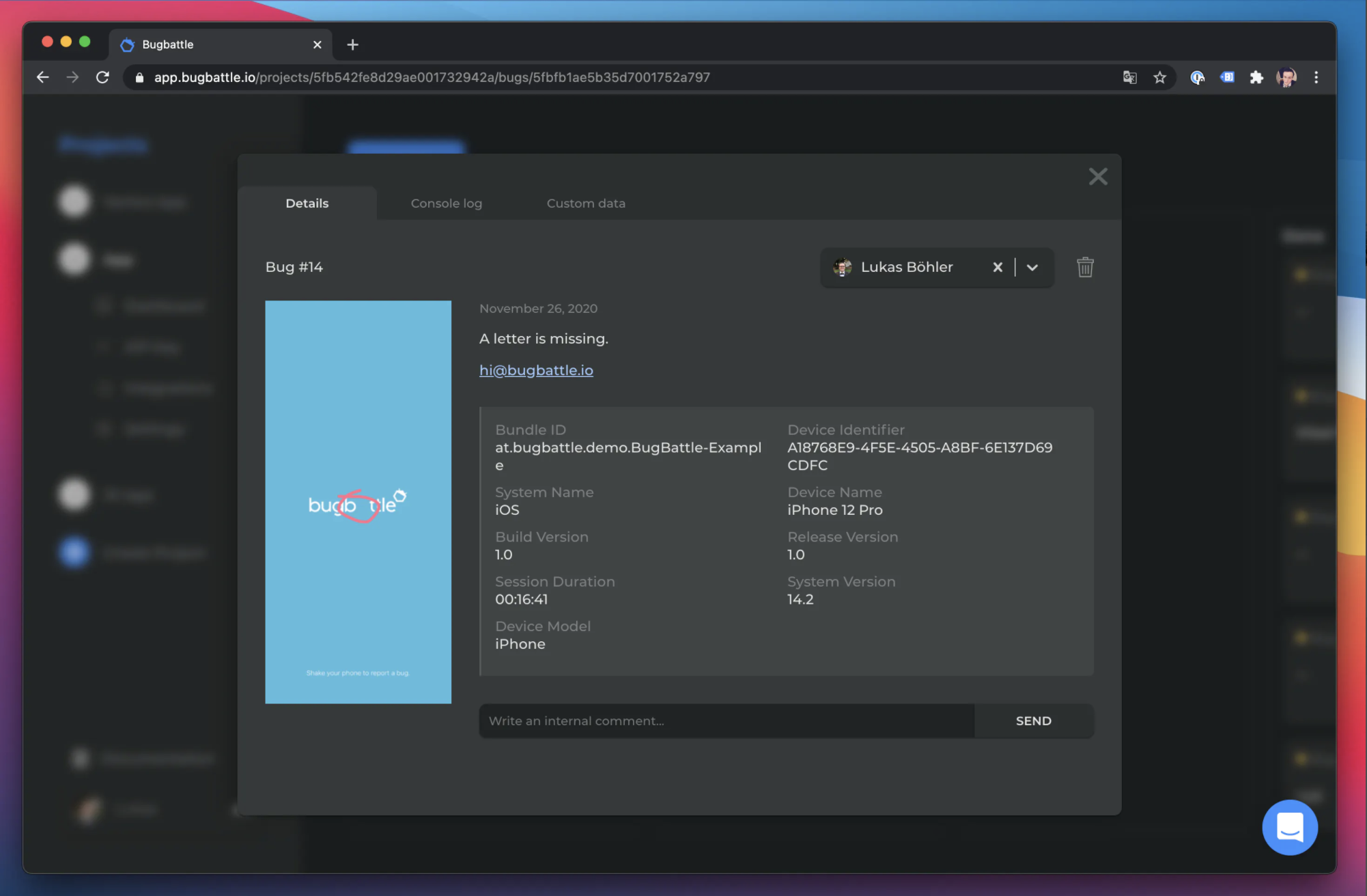Click the password manager extension icon

(1197, 77)
